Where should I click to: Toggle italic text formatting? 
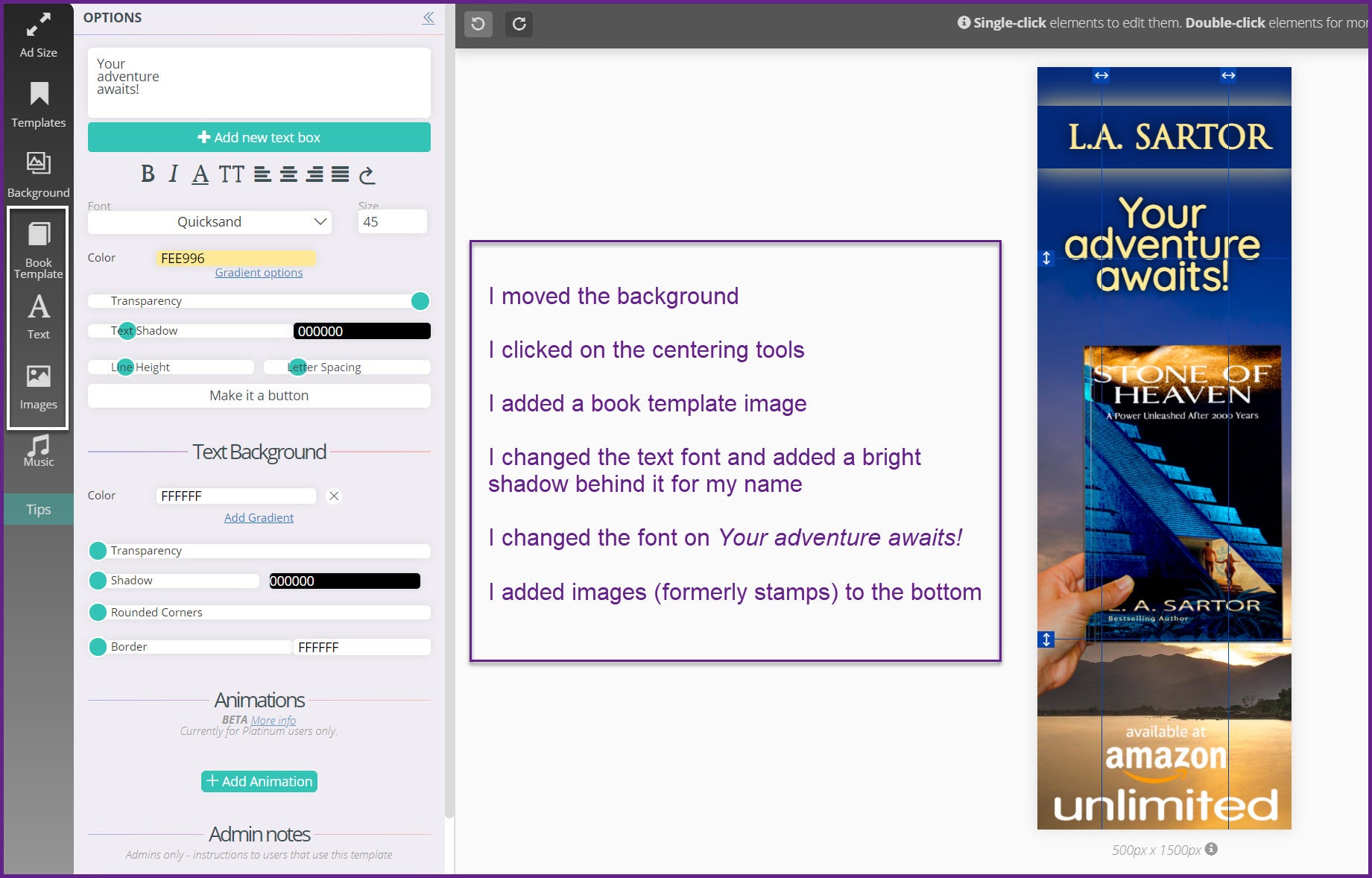tap(173, 174)
